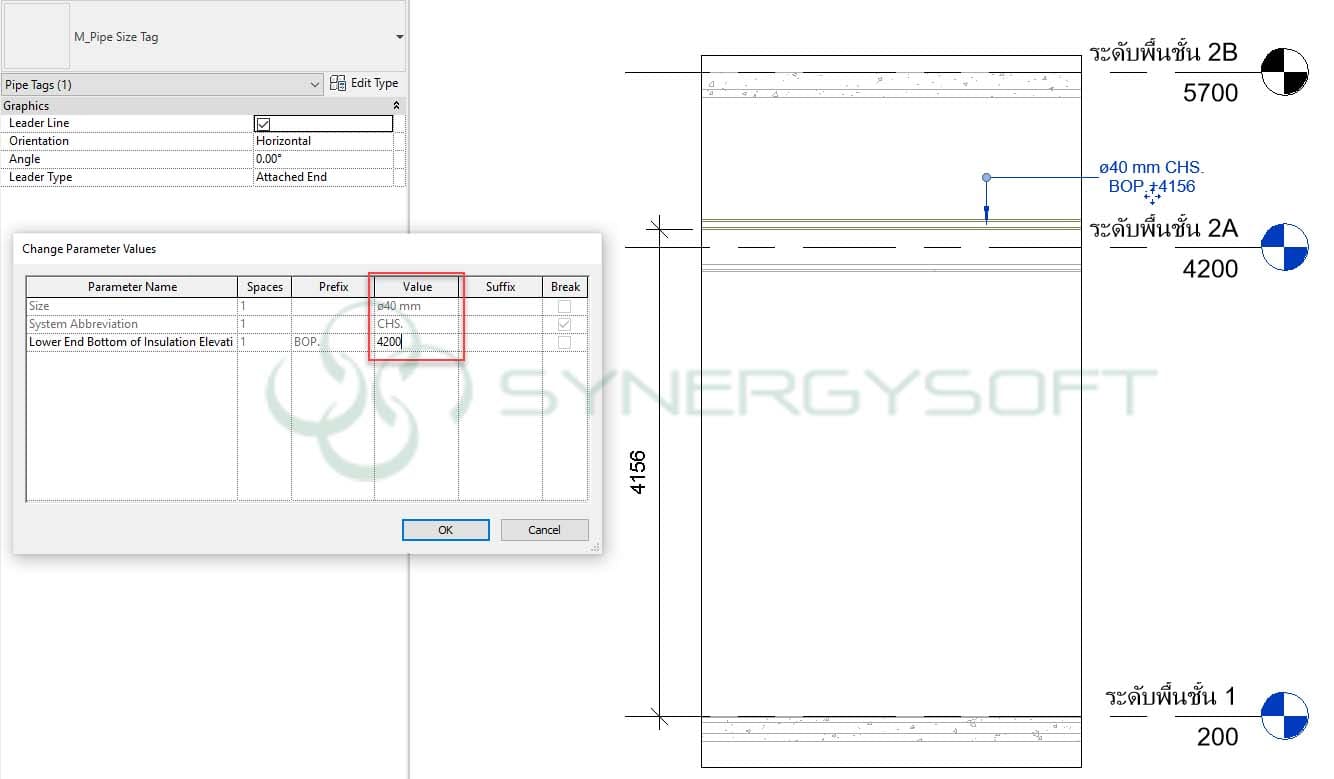1334x779 pixels.
Task: Click the blue level head symbol for level 4200
Action: click(x=1284, y=247)
